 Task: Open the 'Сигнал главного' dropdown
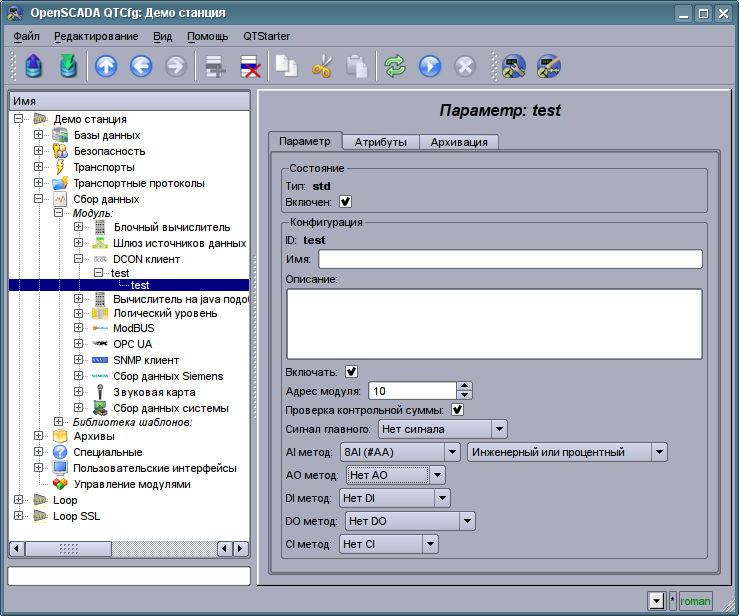442,429
